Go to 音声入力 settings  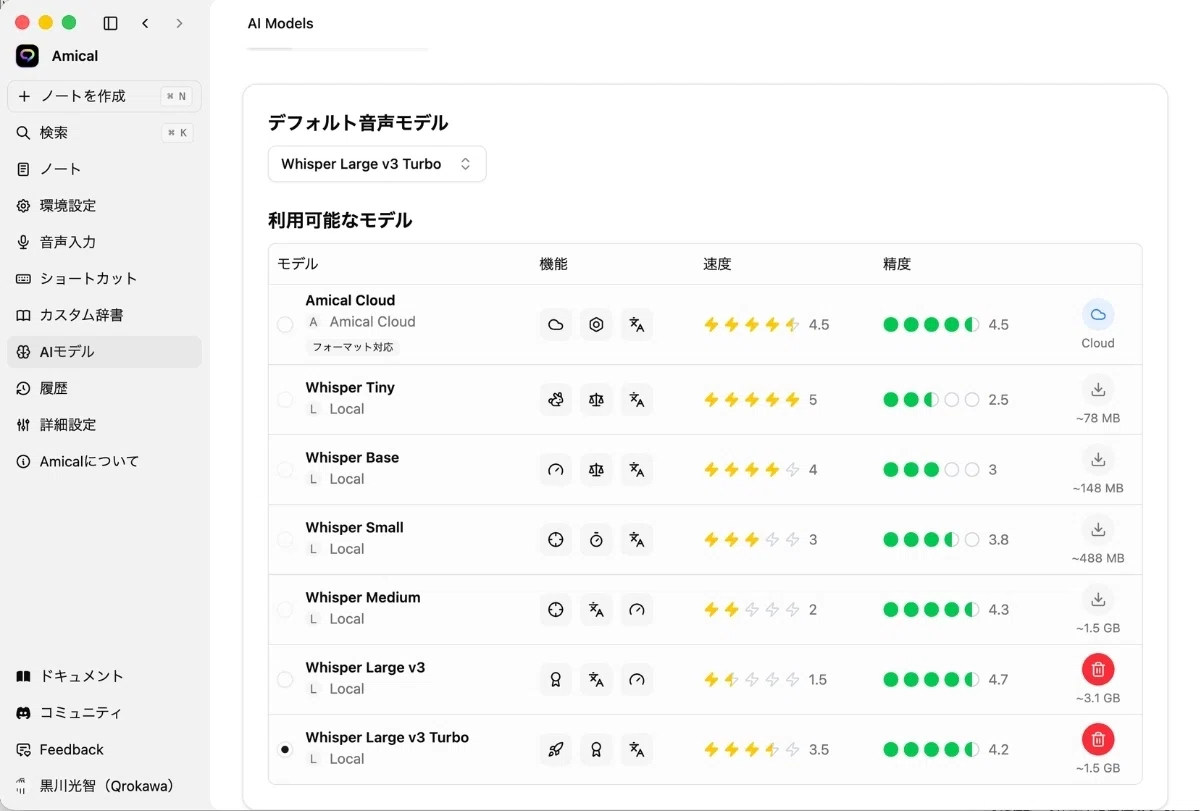(x=104, y=242)
